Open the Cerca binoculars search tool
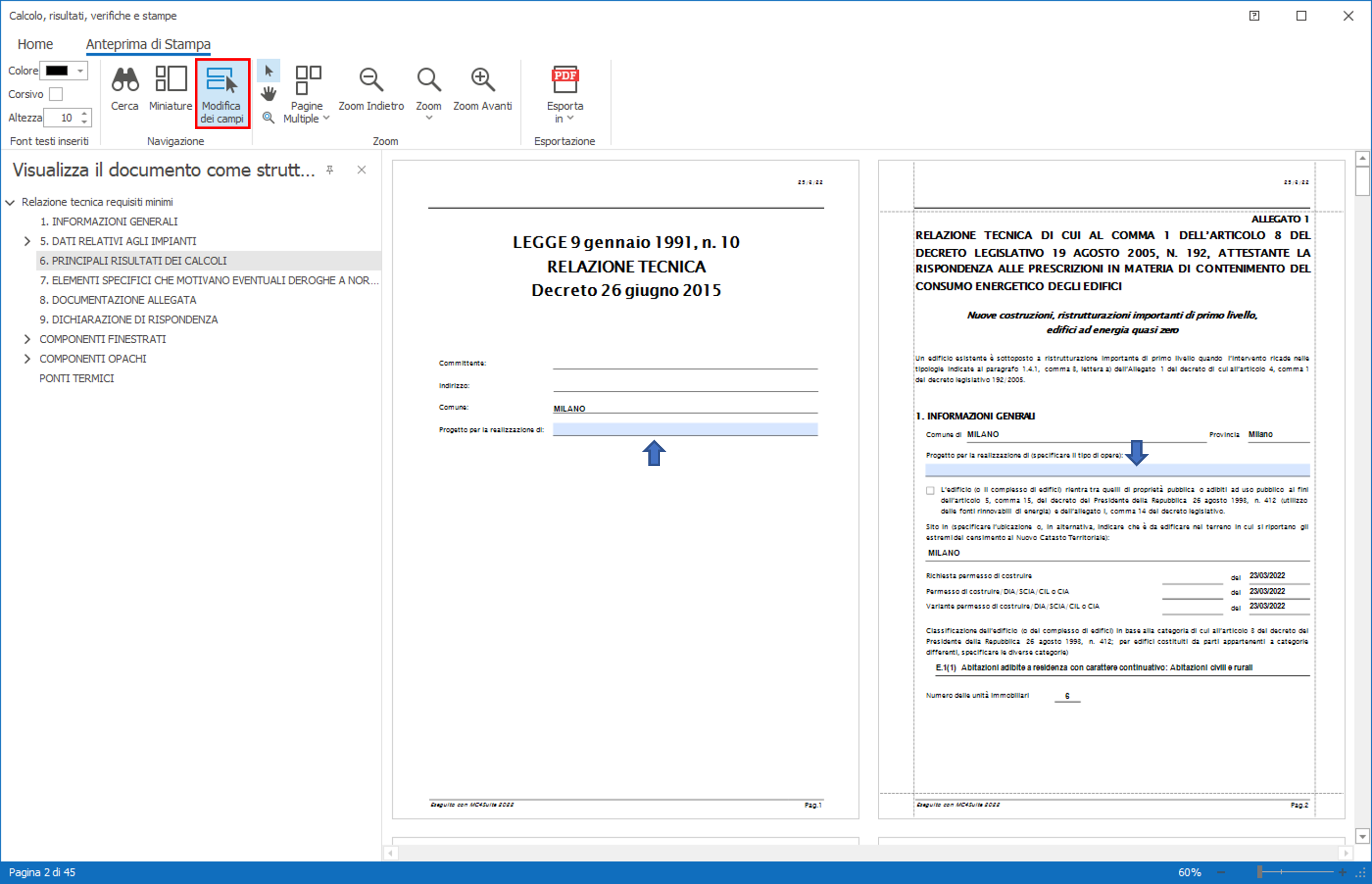1372x884 pixels. pos(125,89)
